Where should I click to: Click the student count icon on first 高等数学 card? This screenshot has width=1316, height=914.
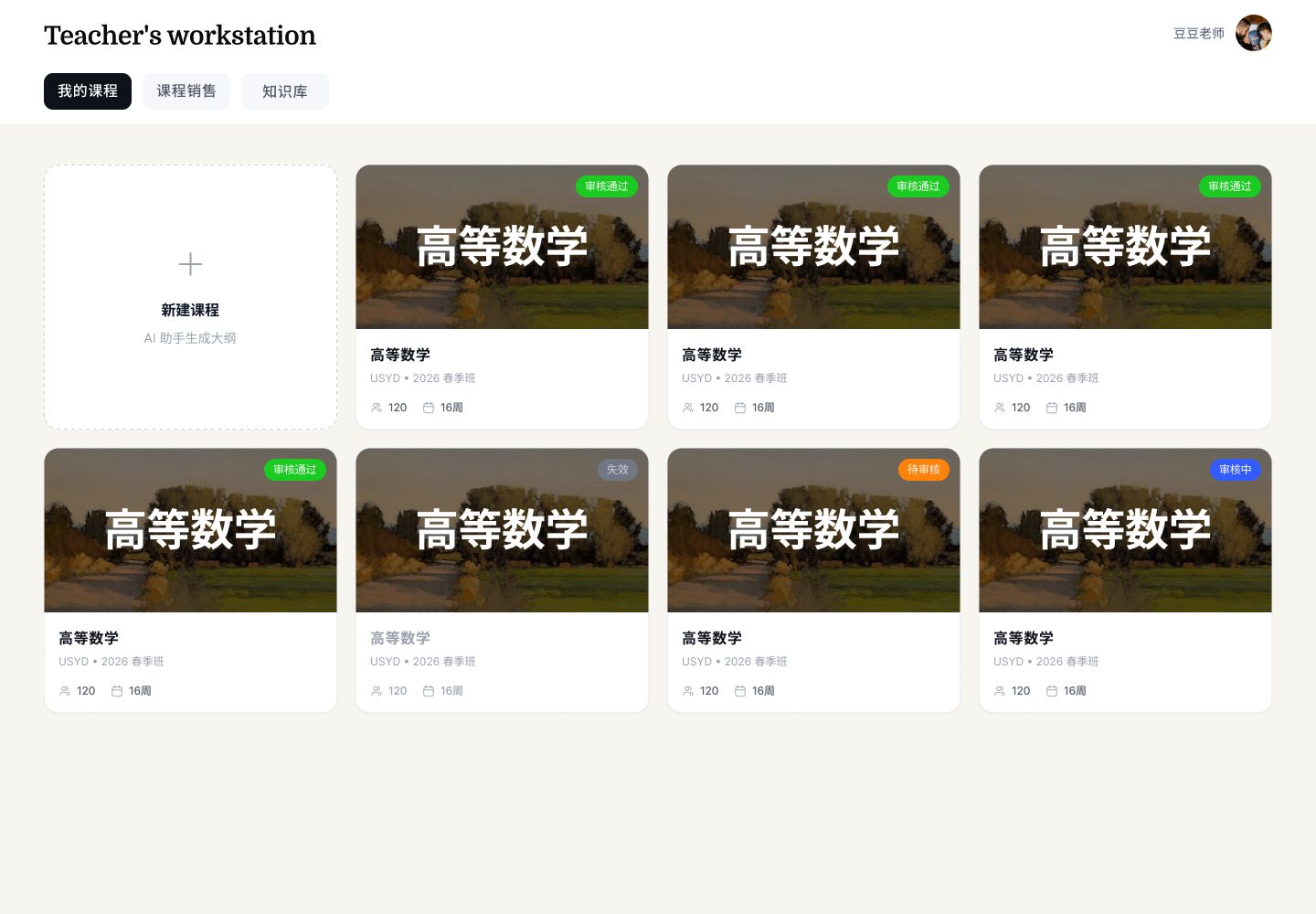(x=377, y=408)
